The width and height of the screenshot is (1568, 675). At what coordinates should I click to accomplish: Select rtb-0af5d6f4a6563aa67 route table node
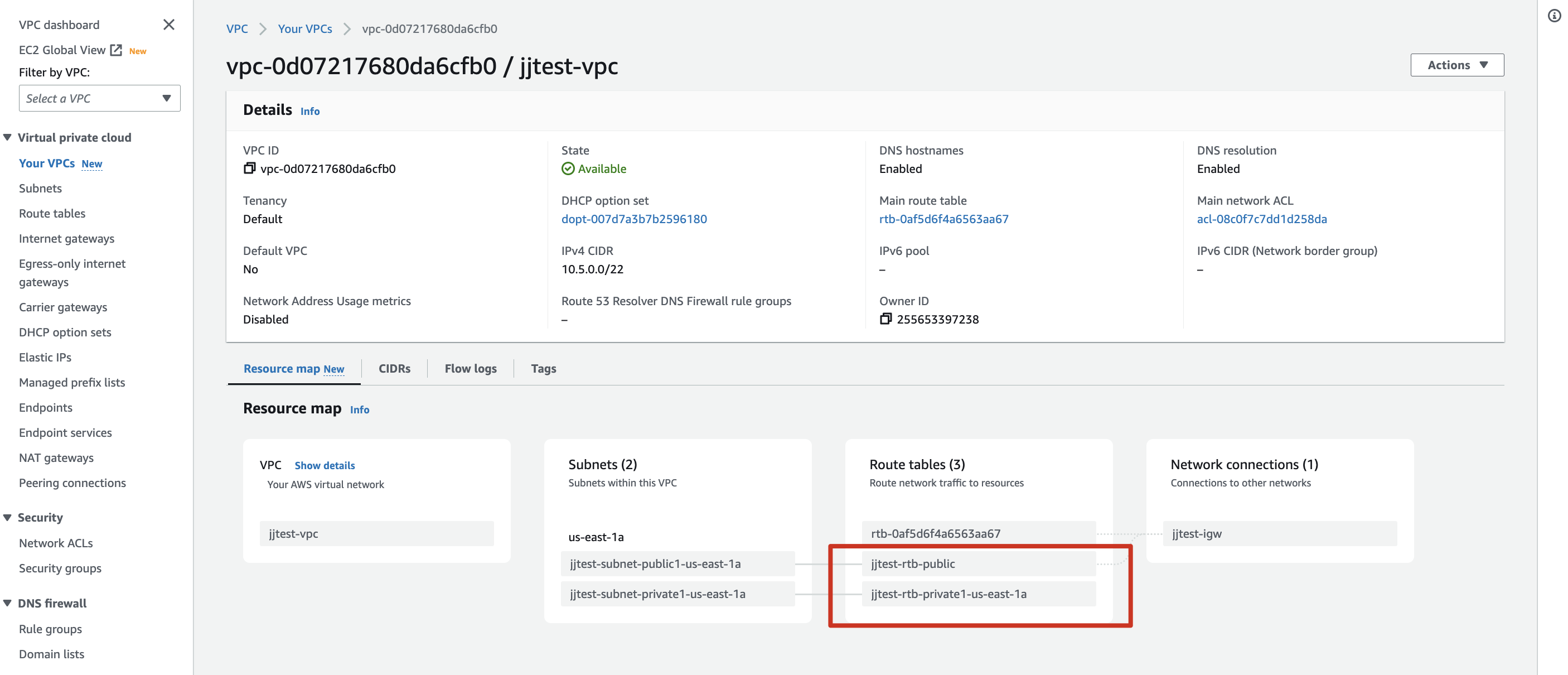point(979,533)
